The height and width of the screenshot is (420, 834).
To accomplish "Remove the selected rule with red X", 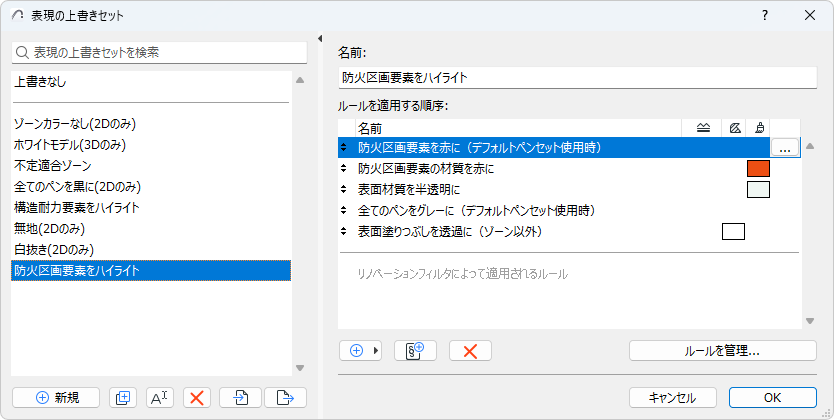I will point(470,351).
